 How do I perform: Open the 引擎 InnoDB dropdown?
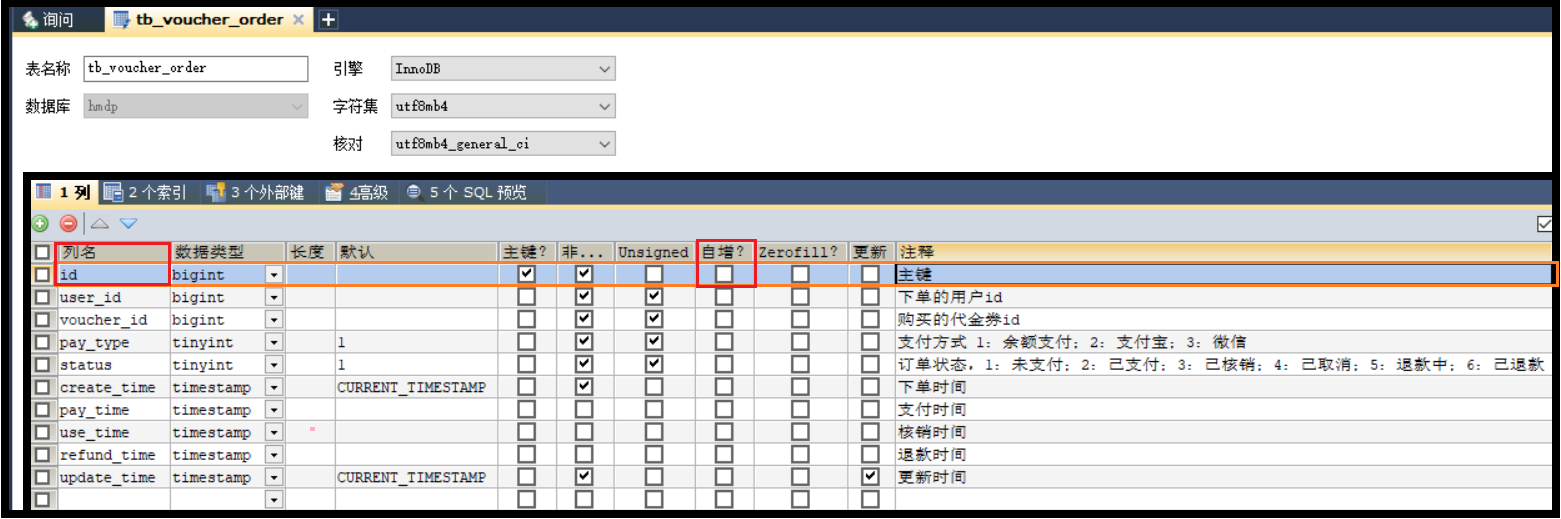pyautogui.click(x=503, y=68)
